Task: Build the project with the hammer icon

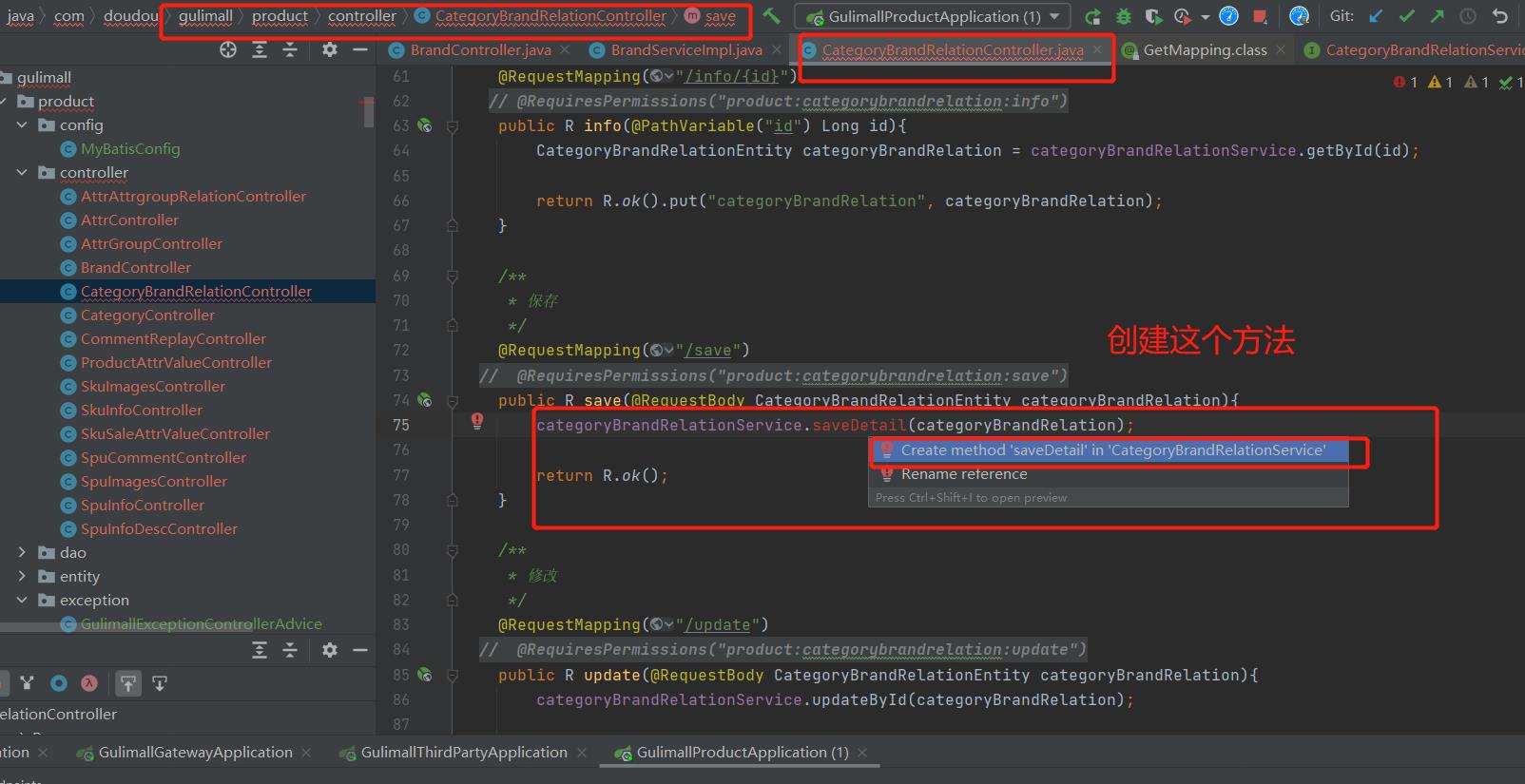Action: [x=772, y=16]
